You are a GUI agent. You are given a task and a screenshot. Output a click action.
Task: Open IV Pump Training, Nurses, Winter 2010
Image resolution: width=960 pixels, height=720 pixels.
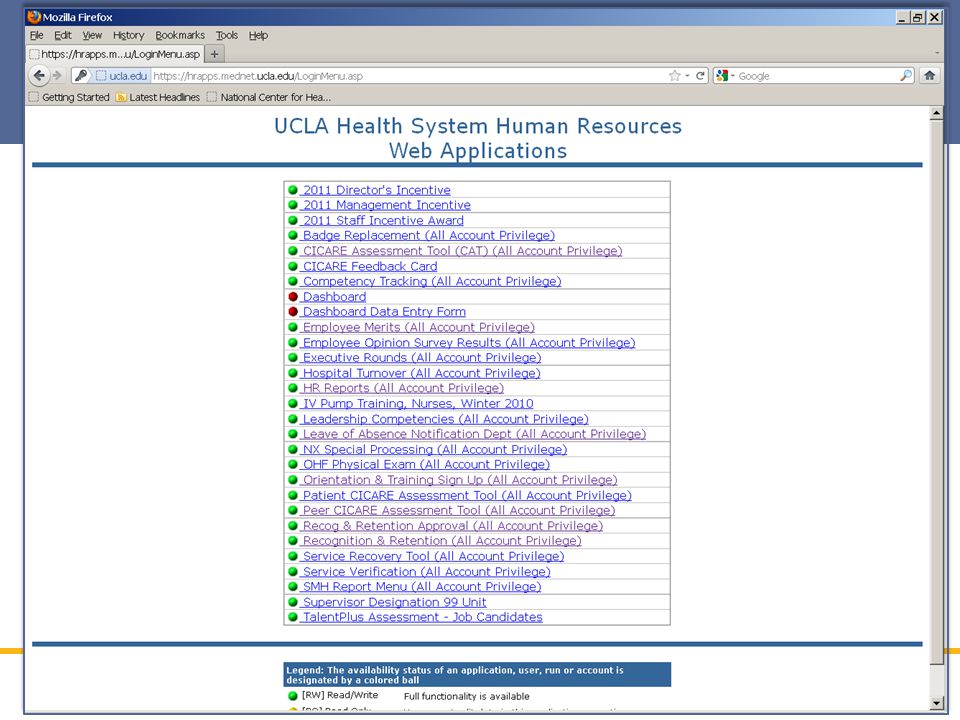pos(418,403)
